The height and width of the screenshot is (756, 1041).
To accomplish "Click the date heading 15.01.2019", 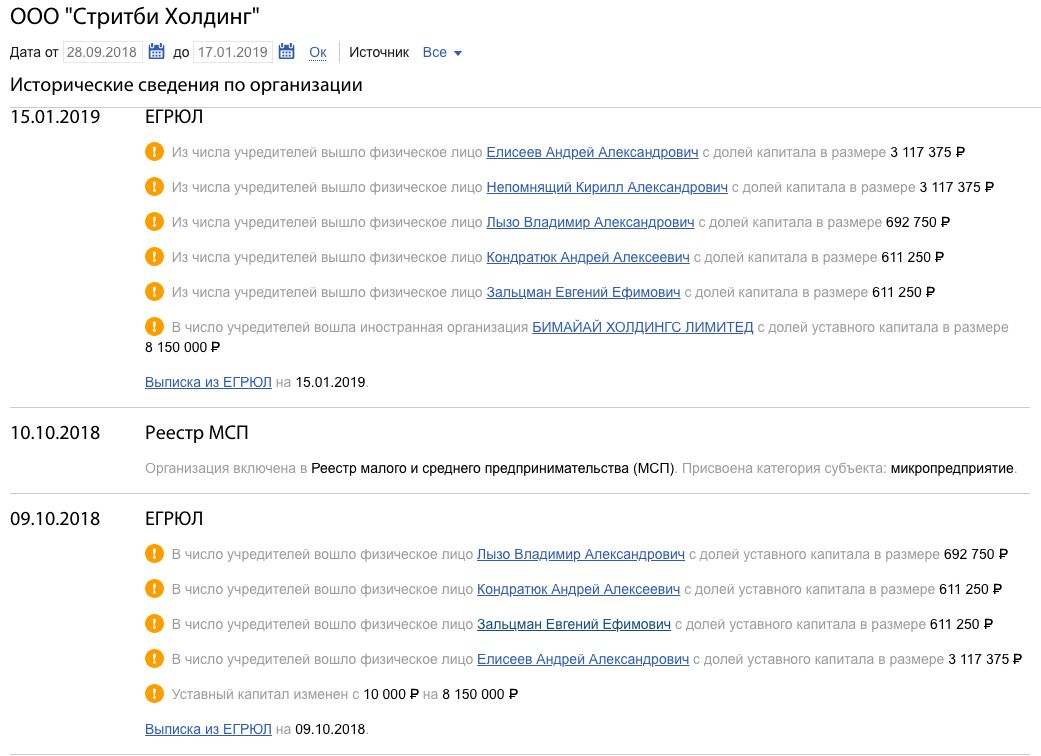I will 55,117.
